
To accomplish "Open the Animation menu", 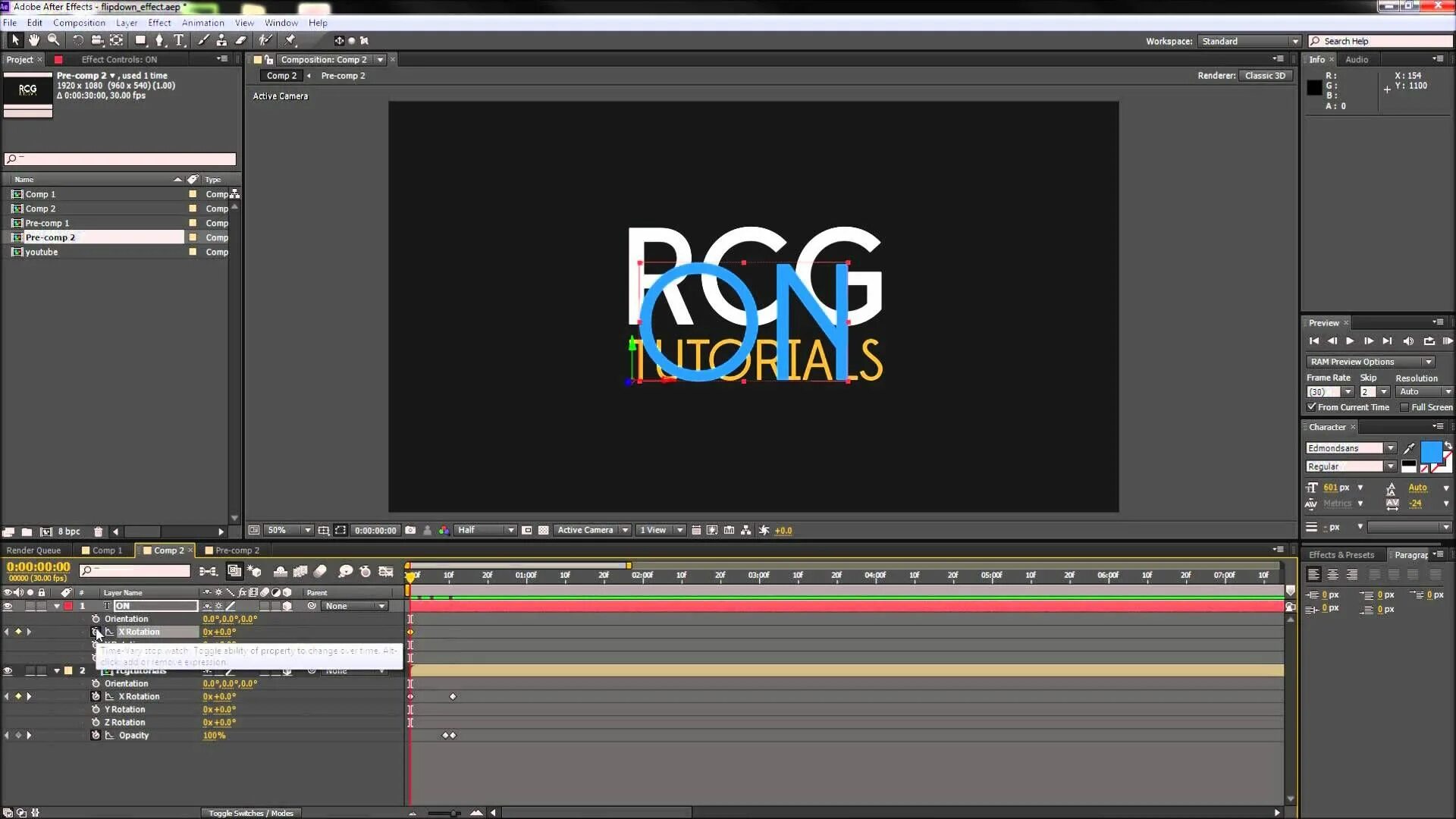I will [x=202, y=23].
